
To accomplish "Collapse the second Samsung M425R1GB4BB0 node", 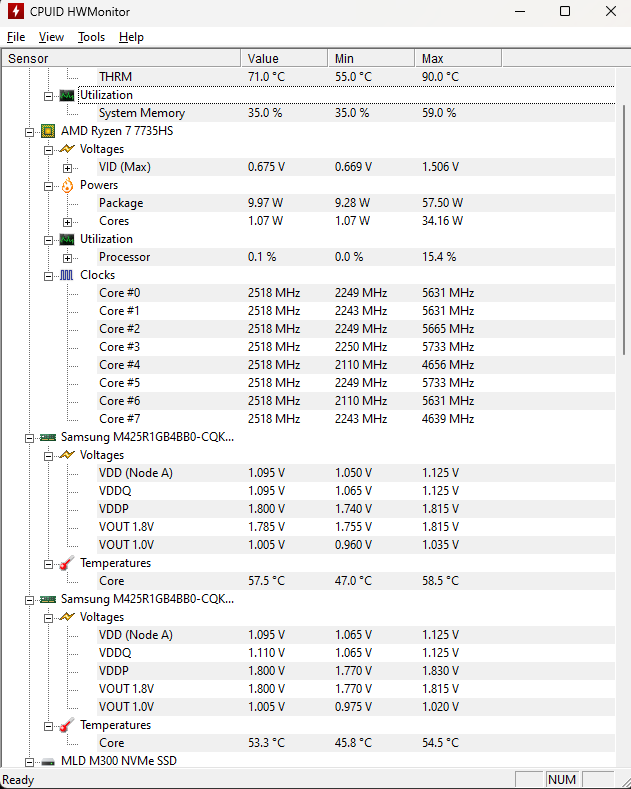I will [x=30, y=600].
